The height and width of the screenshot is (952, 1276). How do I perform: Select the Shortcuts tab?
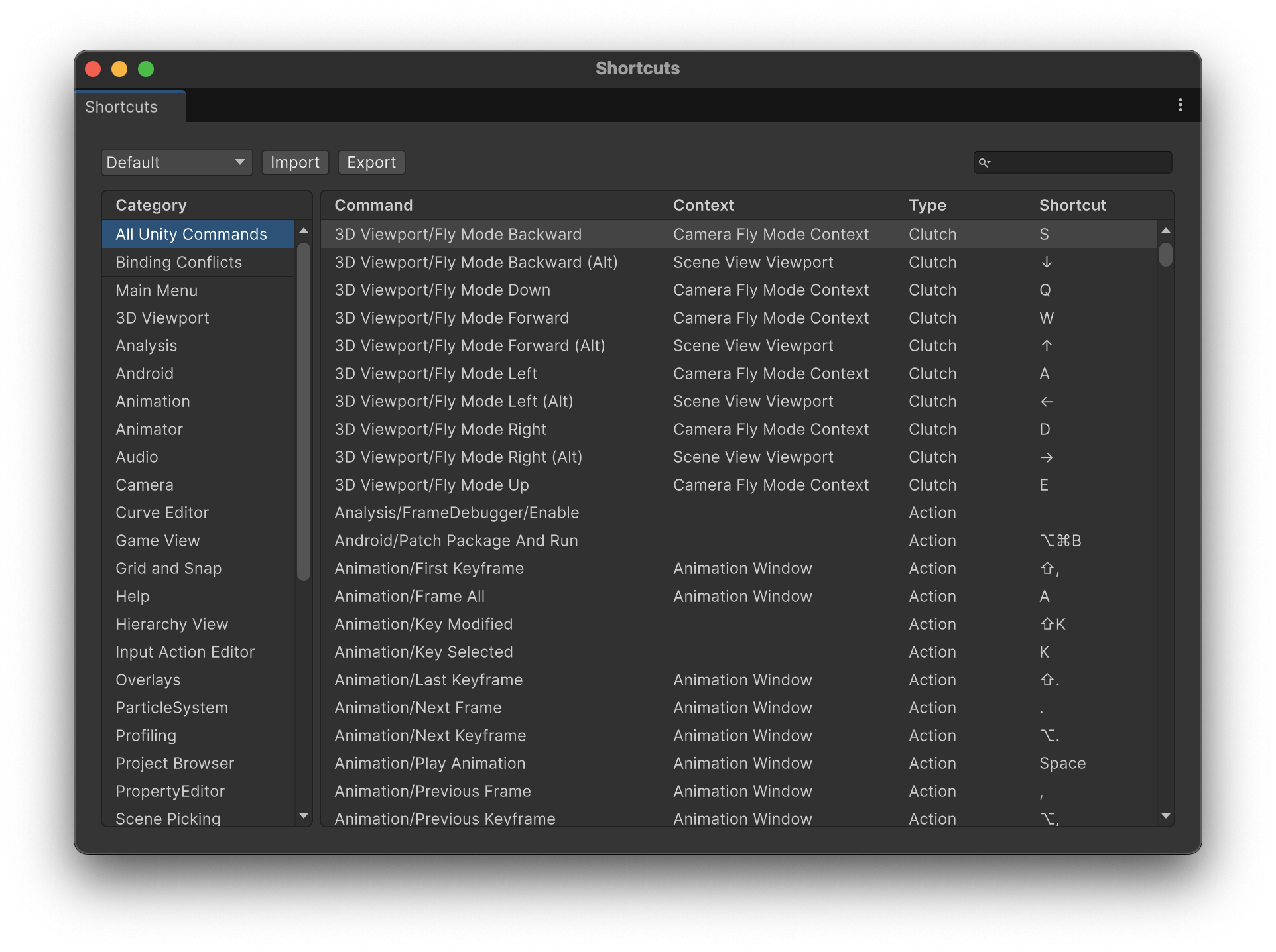pyautogui.click(x=122, y=107)
